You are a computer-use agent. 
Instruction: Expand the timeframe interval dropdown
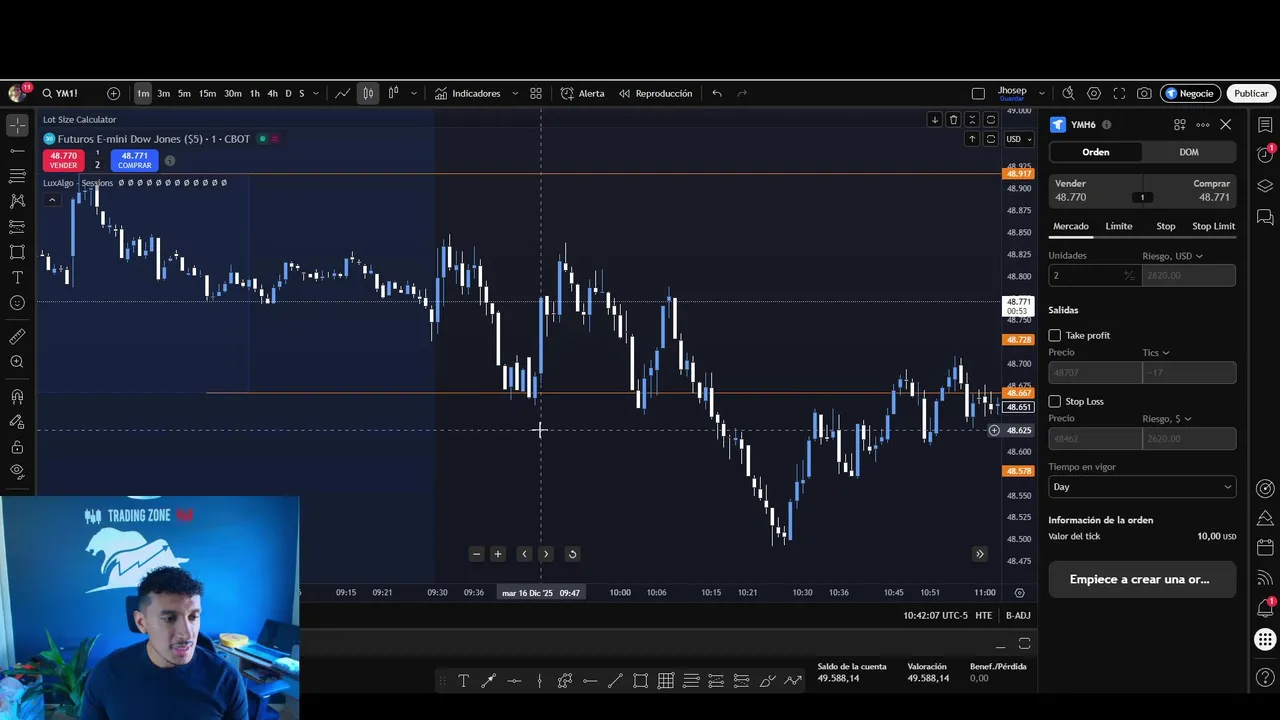tap(315, 93)
